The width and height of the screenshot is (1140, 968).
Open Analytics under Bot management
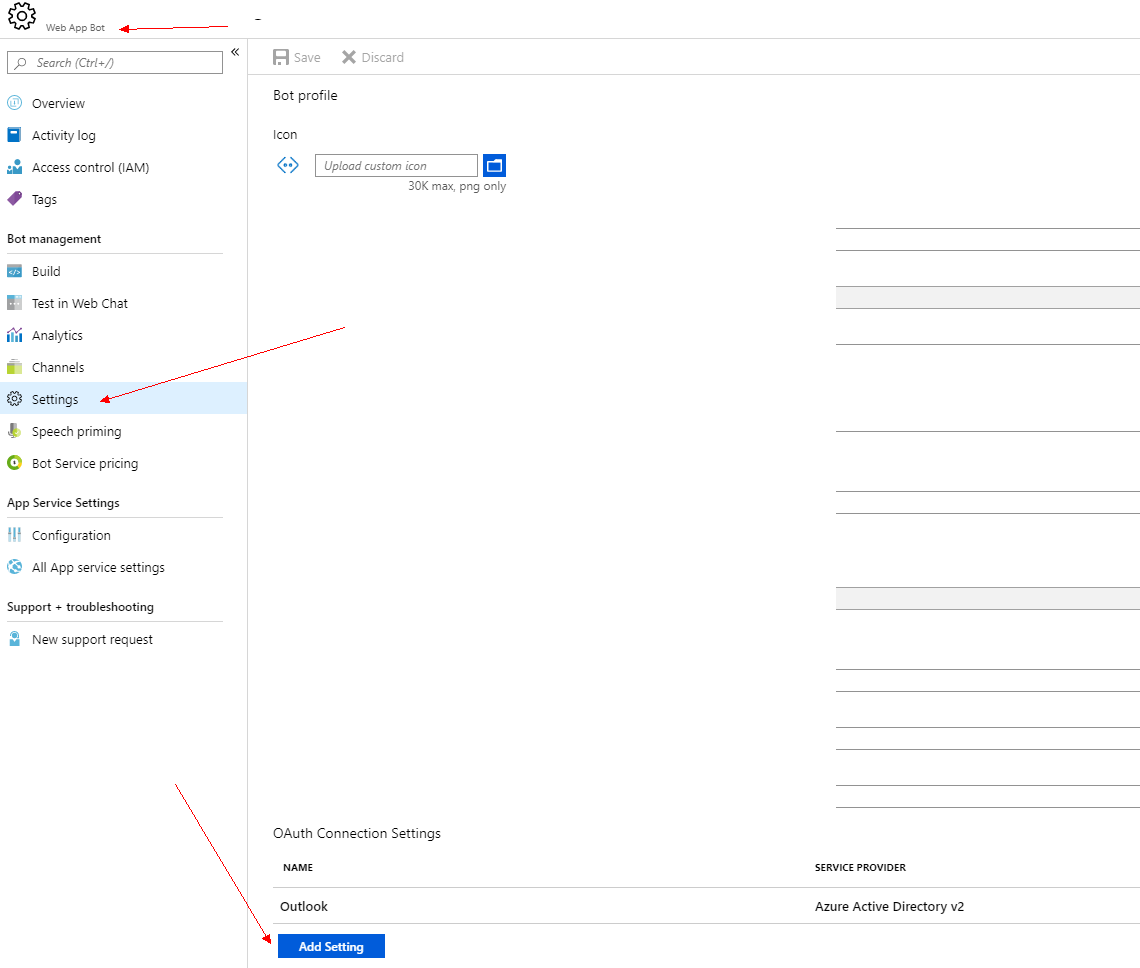[57, 335]
